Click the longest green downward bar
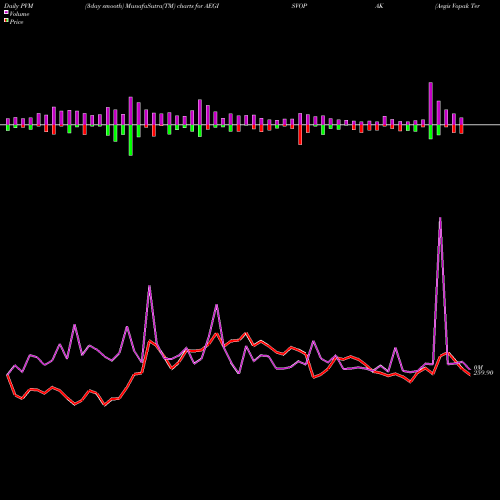 tap(131, 140)
